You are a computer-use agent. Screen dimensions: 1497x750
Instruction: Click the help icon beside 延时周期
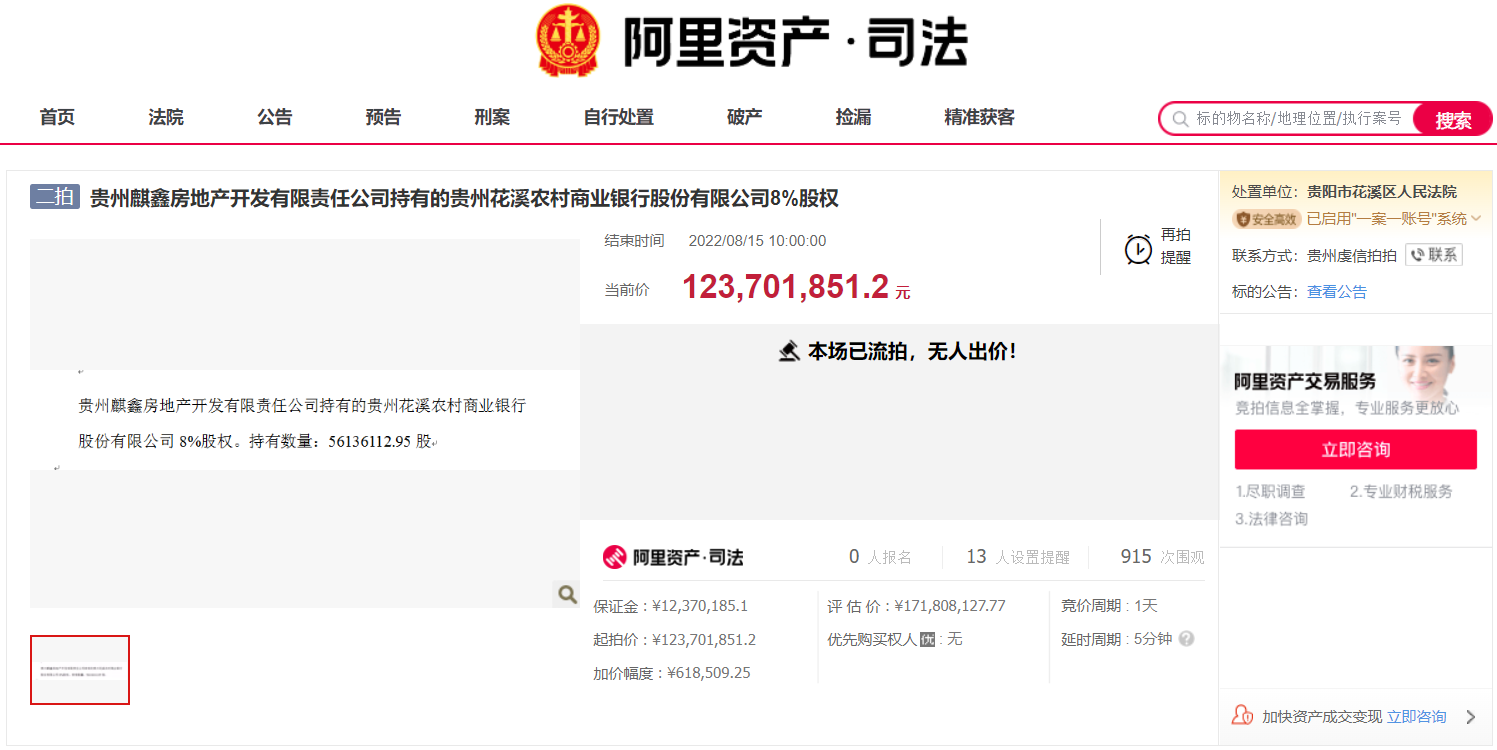(x=1187, y=639)
